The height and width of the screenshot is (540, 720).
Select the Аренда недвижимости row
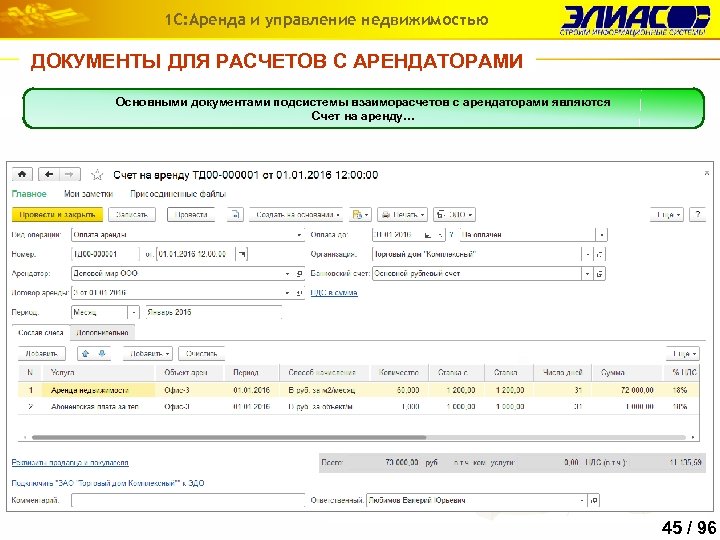358,390
